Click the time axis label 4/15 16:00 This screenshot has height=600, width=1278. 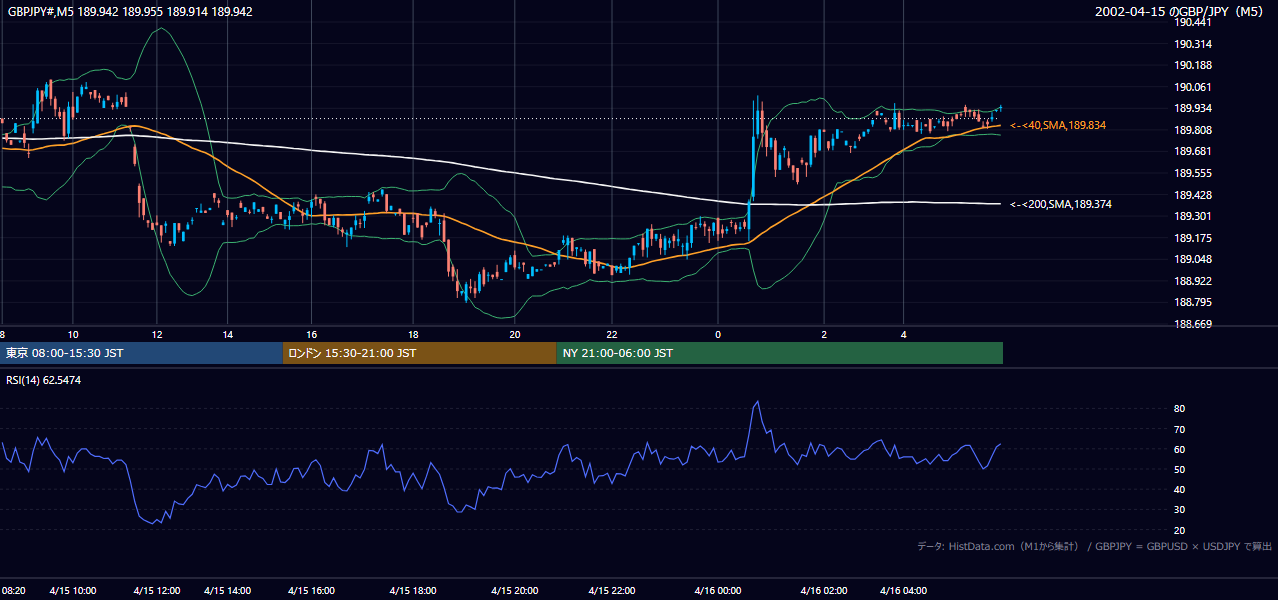[x=310, y=591]
